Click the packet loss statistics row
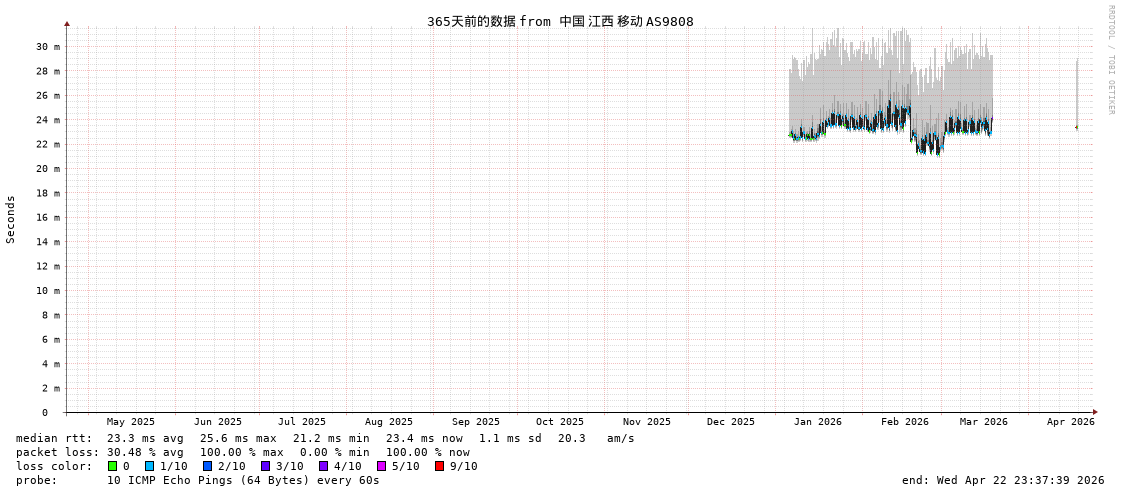The width and height of the screenshot is (1121, 494). point(243,452)
